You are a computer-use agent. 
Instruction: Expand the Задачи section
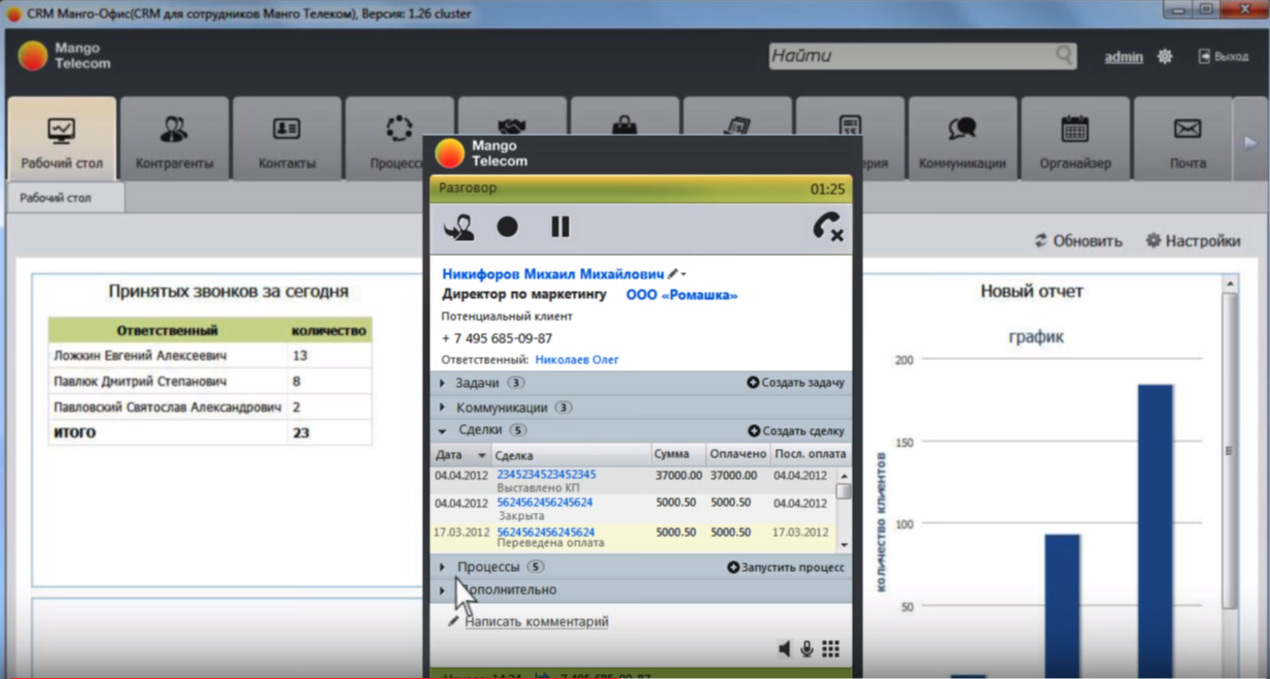pyautogui.click(x=443, y=382)
